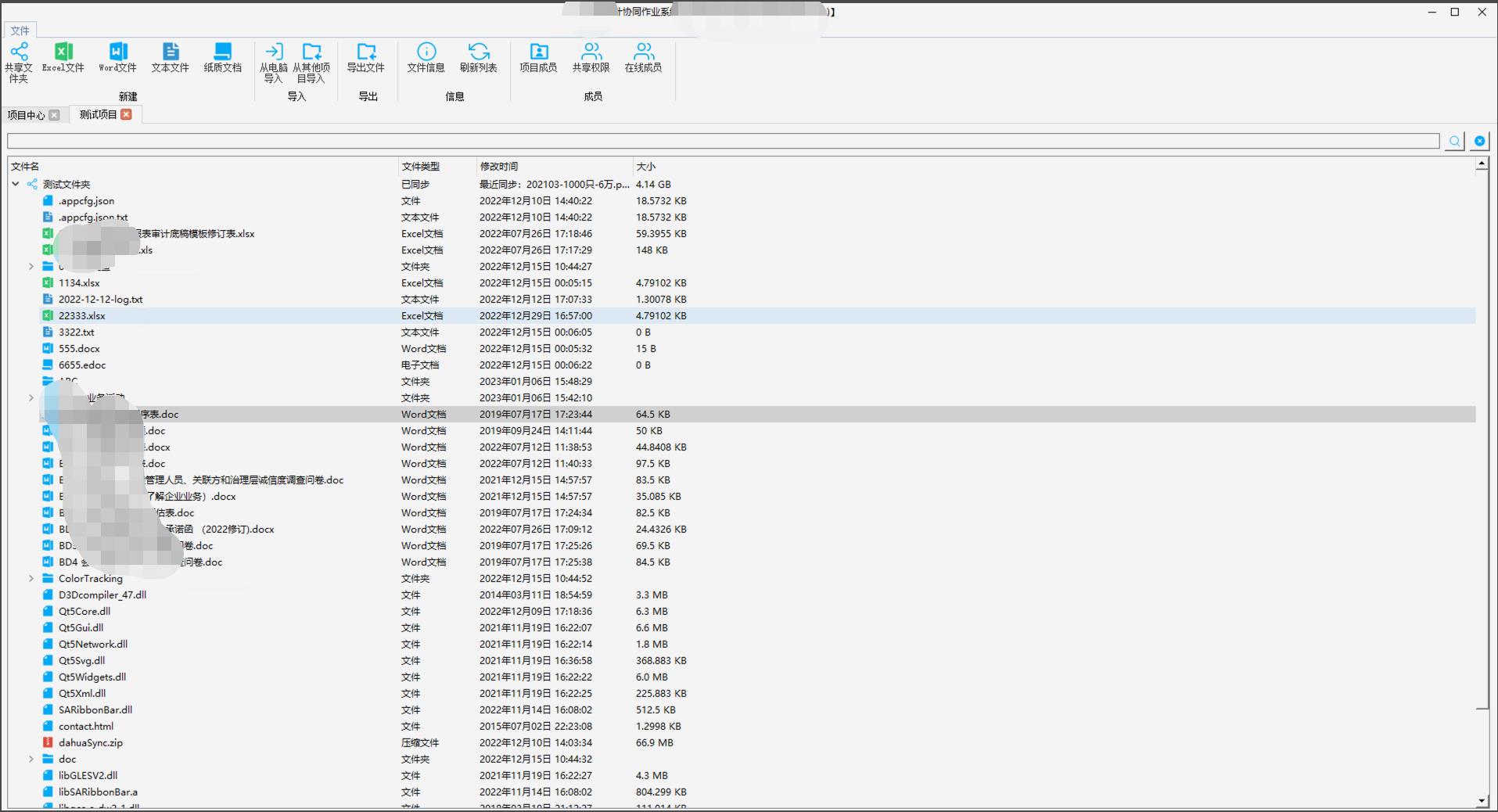This screenshot has width=1498, height=812.
Task: Close the 项目中心 tab
Action: pos(54,115)
